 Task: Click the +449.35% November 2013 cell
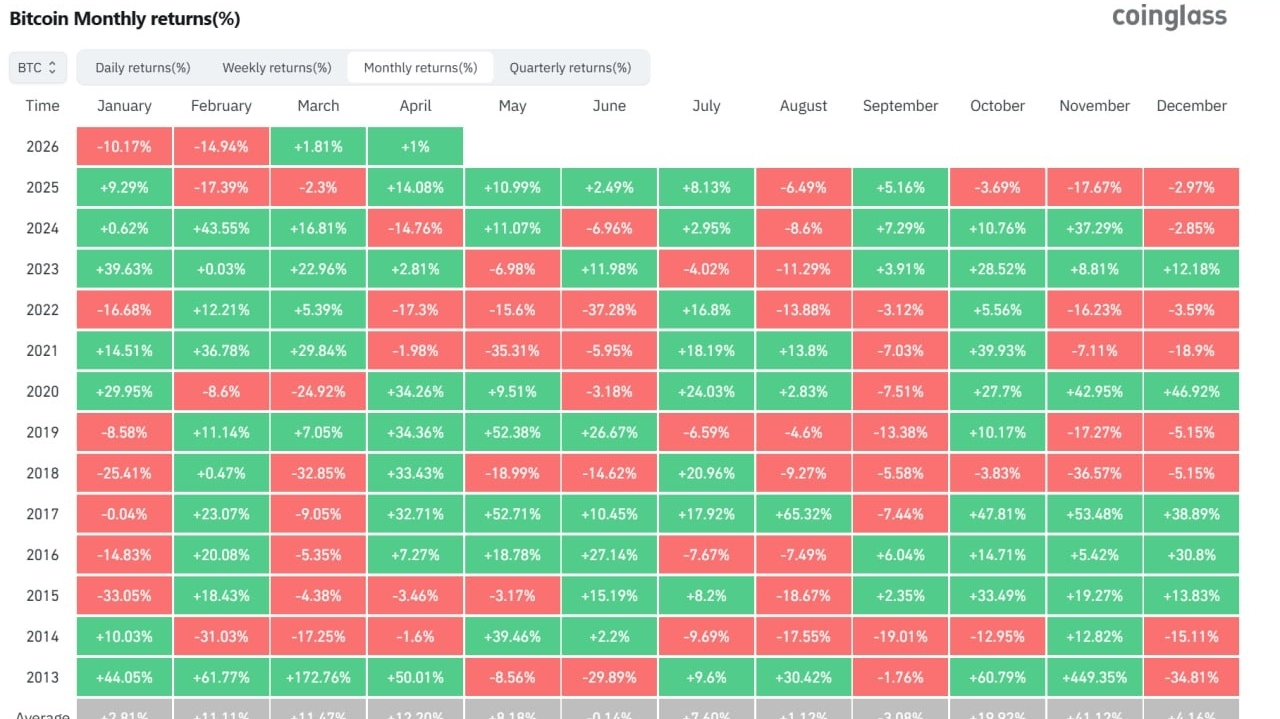pyautogui.click(x=1094, y=678)
